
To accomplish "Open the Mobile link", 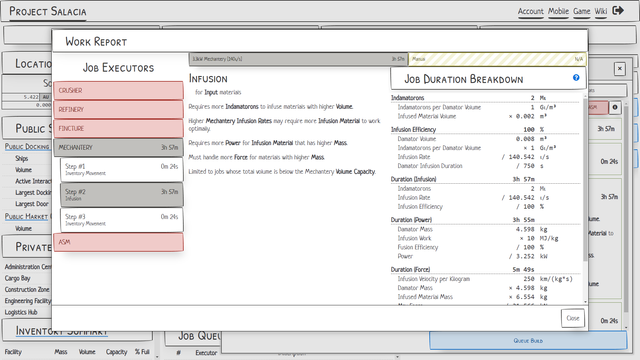I will (558, 11).
